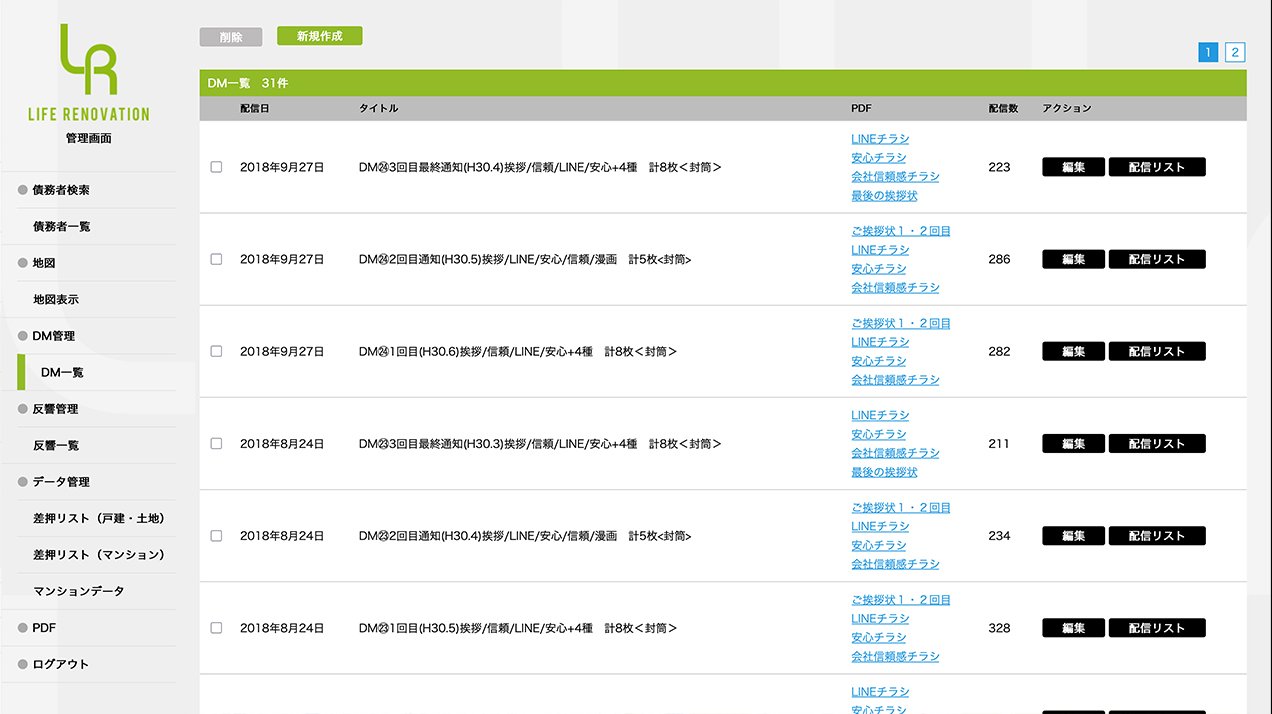Open 配信リスト for the 286-delivery row
Screen dimensions: 1272x714
tap(1156, 259)
